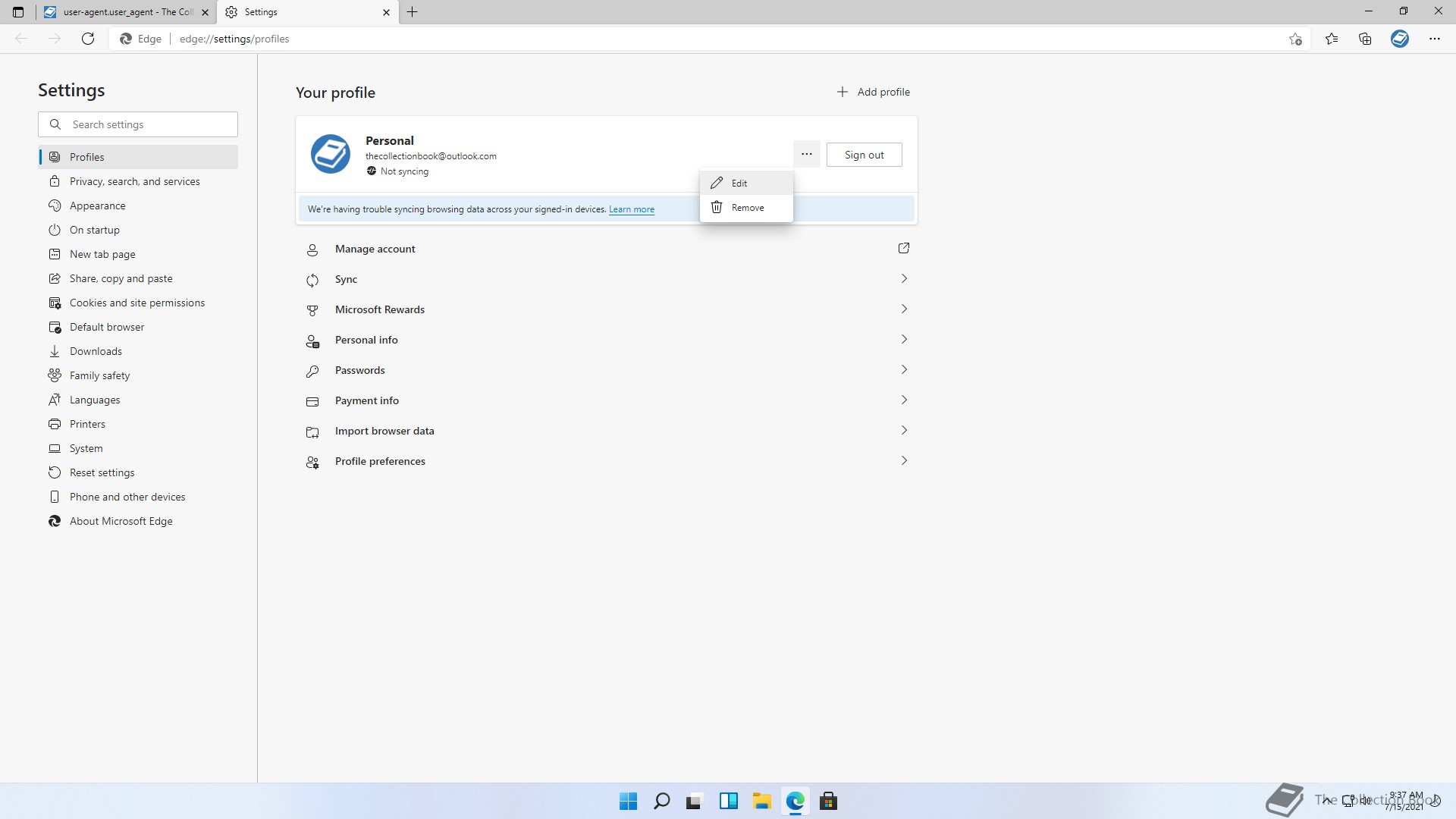1456x819 pixels.
Task: Open New tab page settings
Action: point(138,254)
